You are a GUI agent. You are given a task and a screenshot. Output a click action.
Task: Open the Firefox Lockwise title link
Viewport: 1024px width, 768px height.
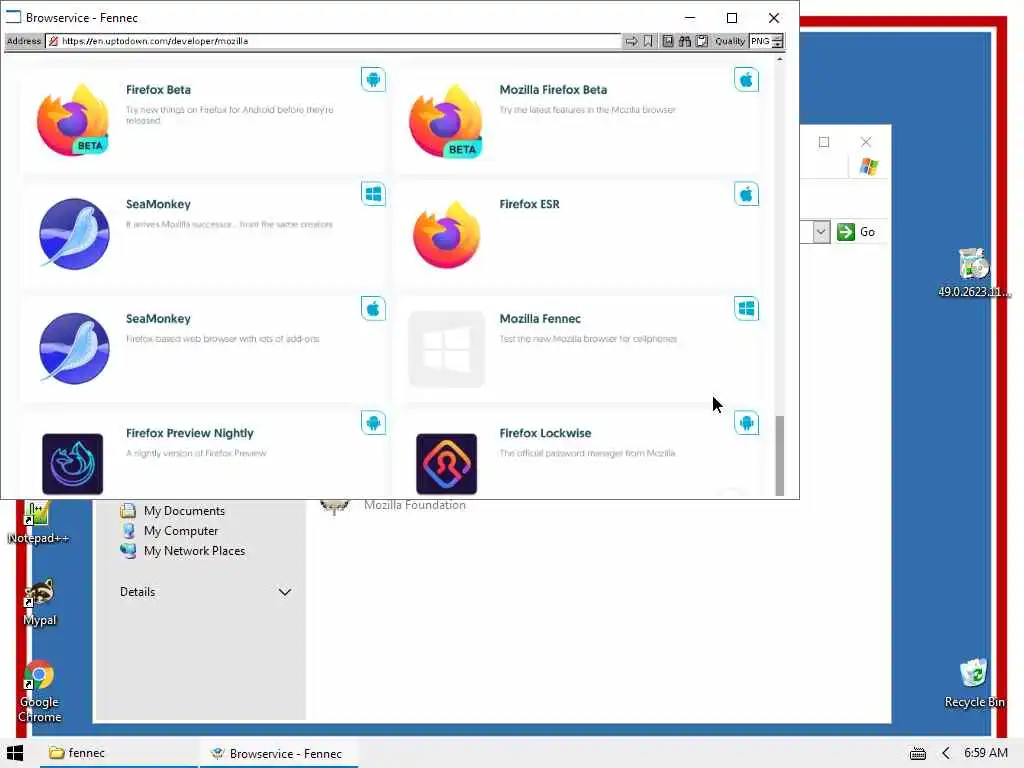tap(545, 433)
